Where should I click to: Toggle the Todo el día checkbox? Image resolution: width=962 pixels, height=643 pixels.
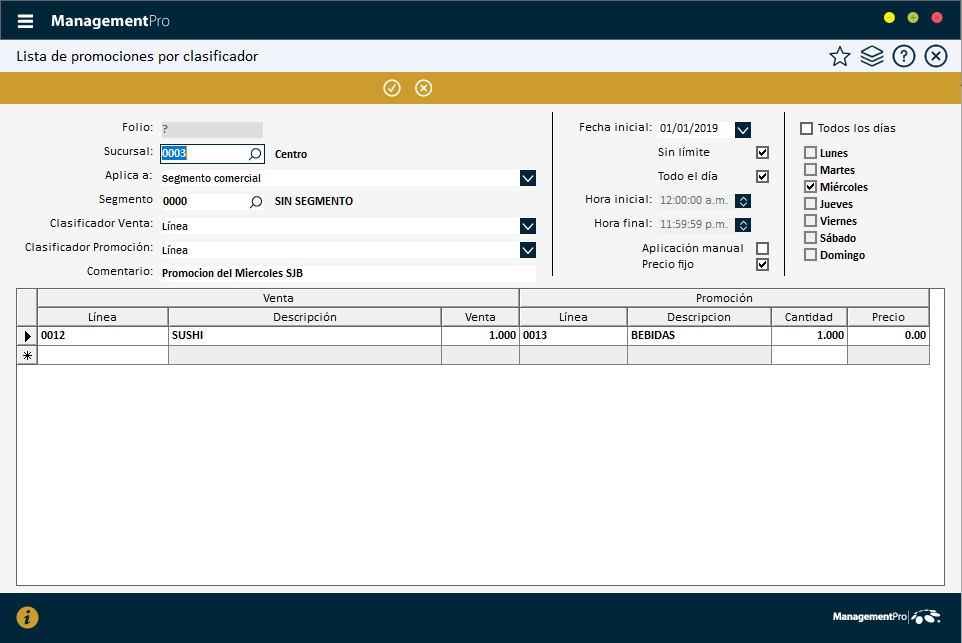pos(763,177)
